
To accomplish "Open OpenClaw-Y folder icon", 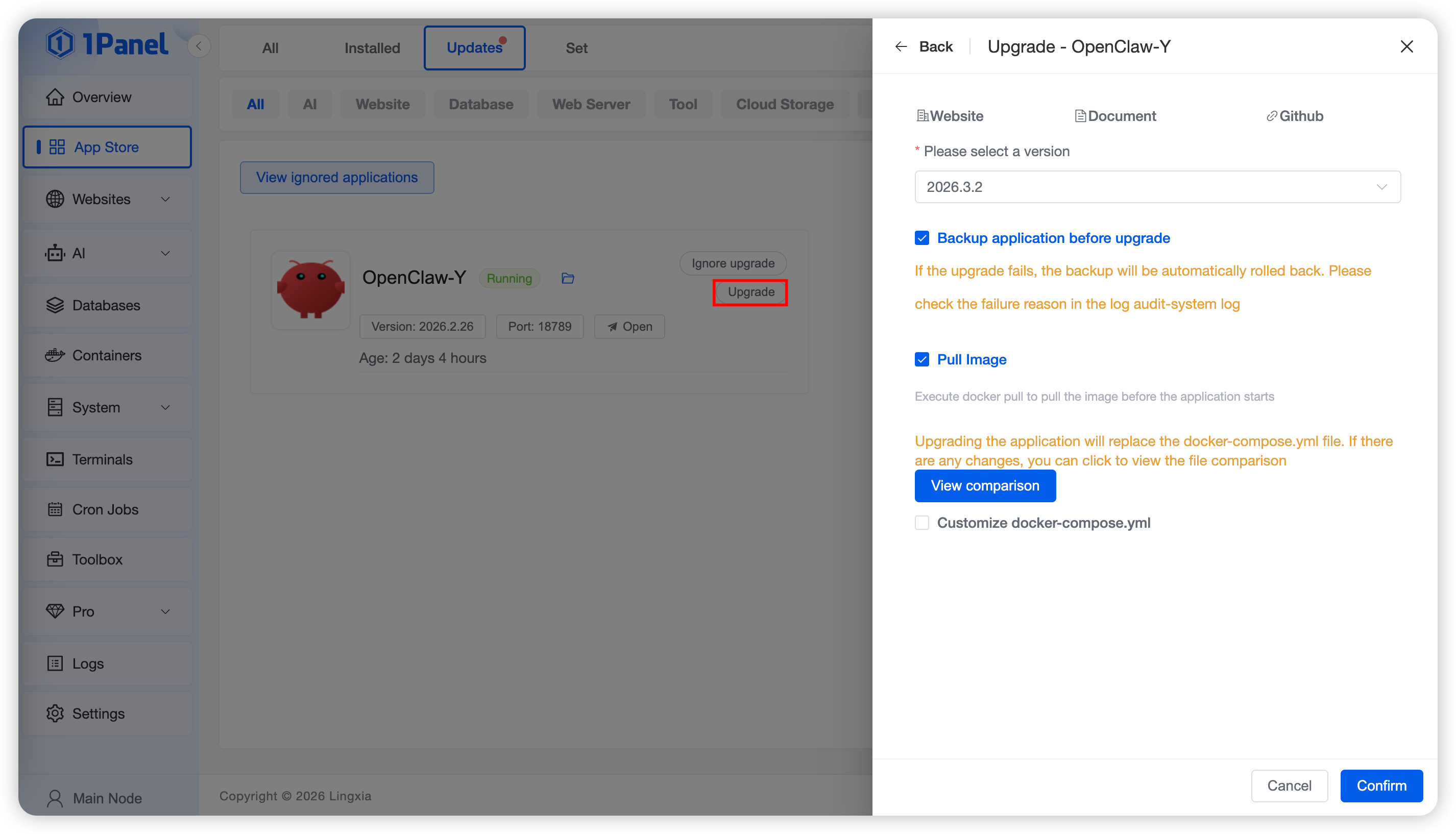I will [568, 278].
